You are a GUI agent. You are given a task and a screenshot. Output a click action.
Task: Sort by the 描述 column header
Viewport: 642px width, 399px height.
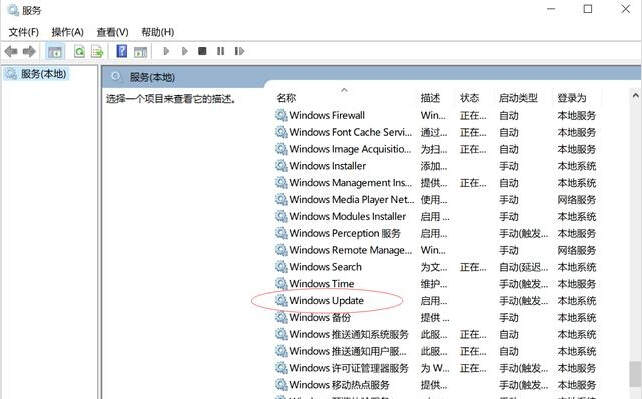[430, 98]
